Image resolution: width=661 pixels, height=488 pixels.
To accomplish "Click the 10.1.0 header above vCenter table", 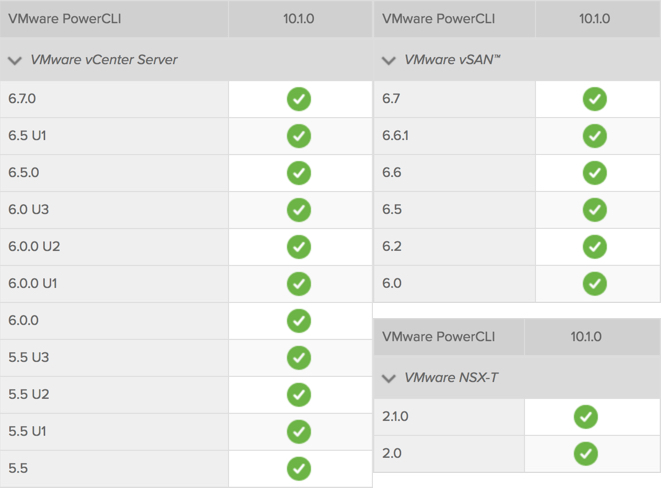I will [x=299, y=18].
